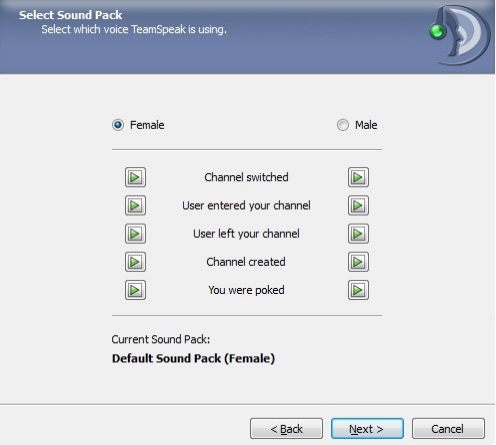The image size is (496, 445).
Task: Cancel the setup wizard
Action: 448,429
